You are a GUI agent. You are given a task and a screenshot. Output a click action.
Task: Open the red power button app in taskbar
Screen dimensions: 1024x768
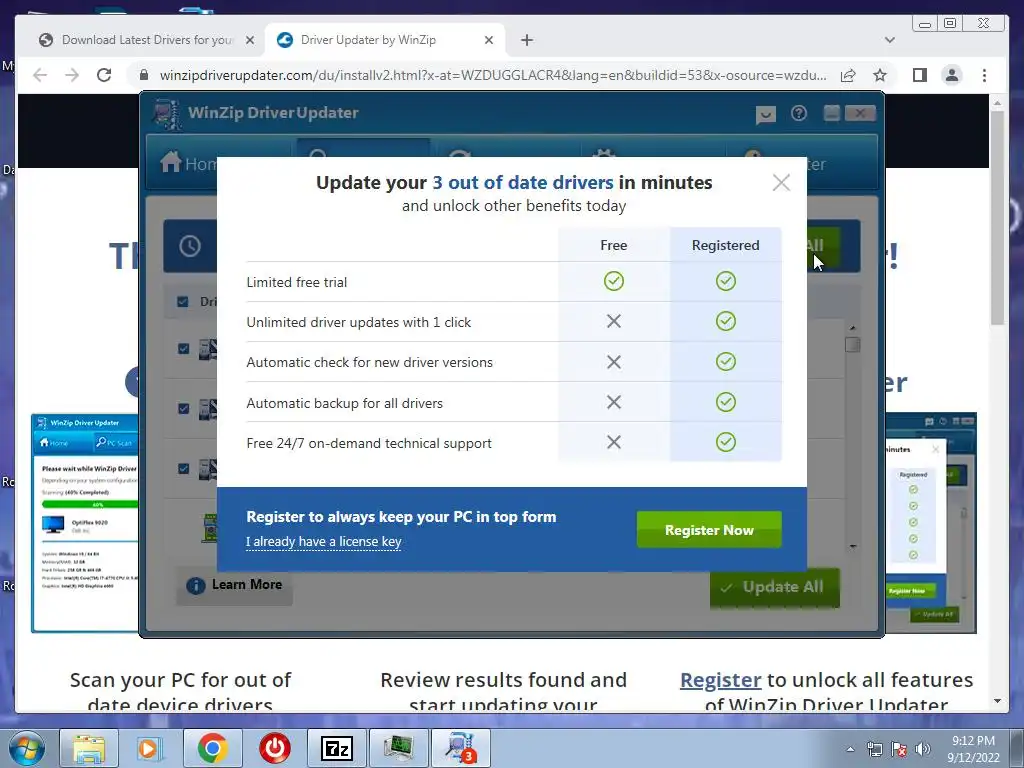pyautogui.click(x=274, y=748)
